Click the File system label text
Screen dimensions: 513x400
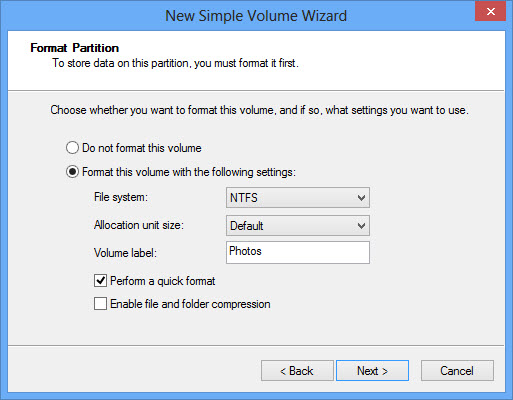[x=121, y=197]
